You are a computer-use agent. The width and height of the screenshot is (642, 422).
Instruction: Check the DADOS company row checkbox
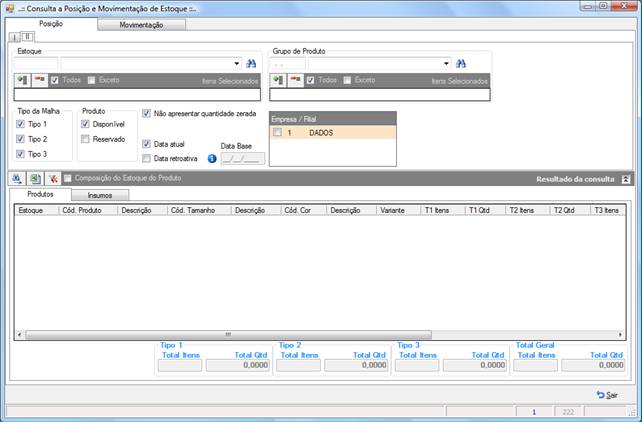[x=277, y=132]
